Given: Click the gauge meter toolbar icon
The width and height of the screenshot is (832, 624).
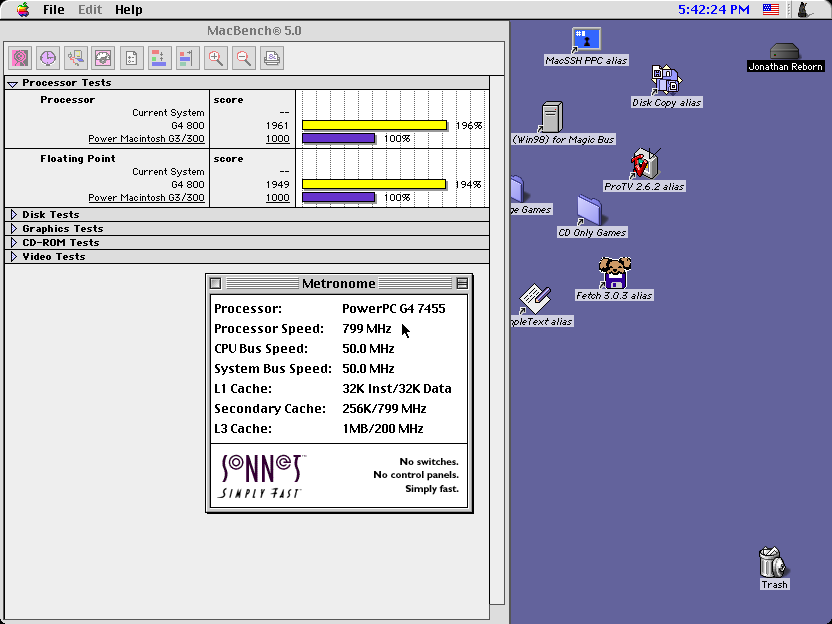Looking at the screenshot, I should pyautogui.click(x=103, y=58).
